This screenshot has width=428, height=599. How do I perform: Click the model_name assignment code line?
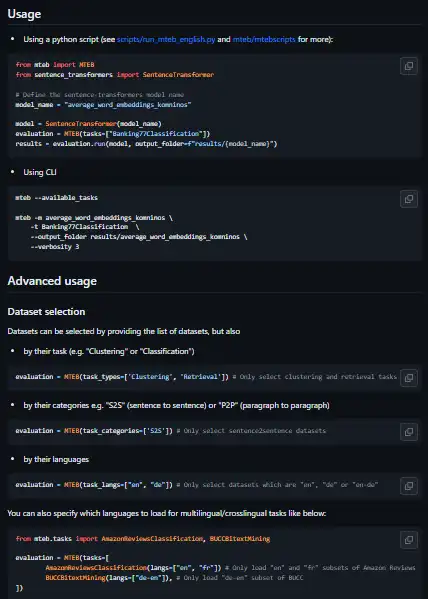pyautogui.click(x=103, y=105)
